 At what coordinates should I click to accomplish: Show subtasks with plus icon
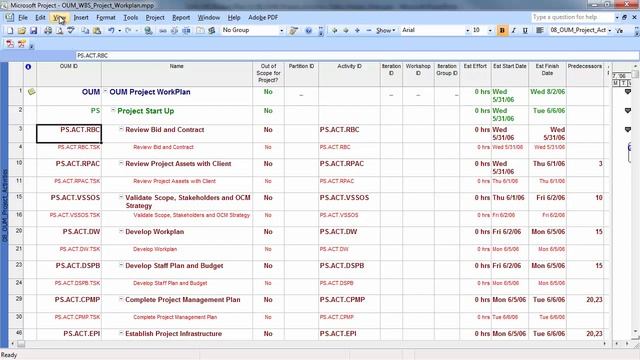pos(357,31)
